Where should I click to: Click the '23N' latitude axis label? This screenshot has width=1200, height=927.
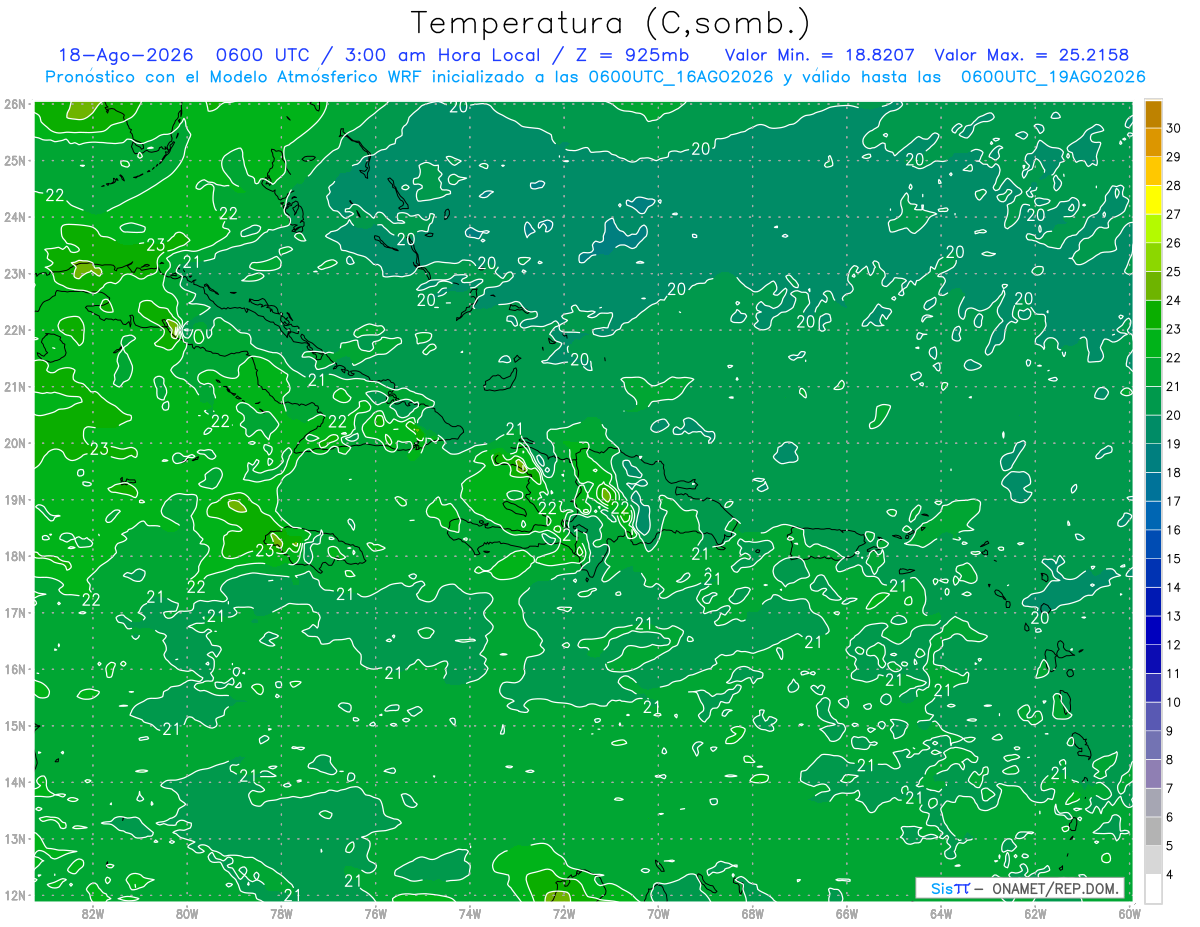click(15, 273)
